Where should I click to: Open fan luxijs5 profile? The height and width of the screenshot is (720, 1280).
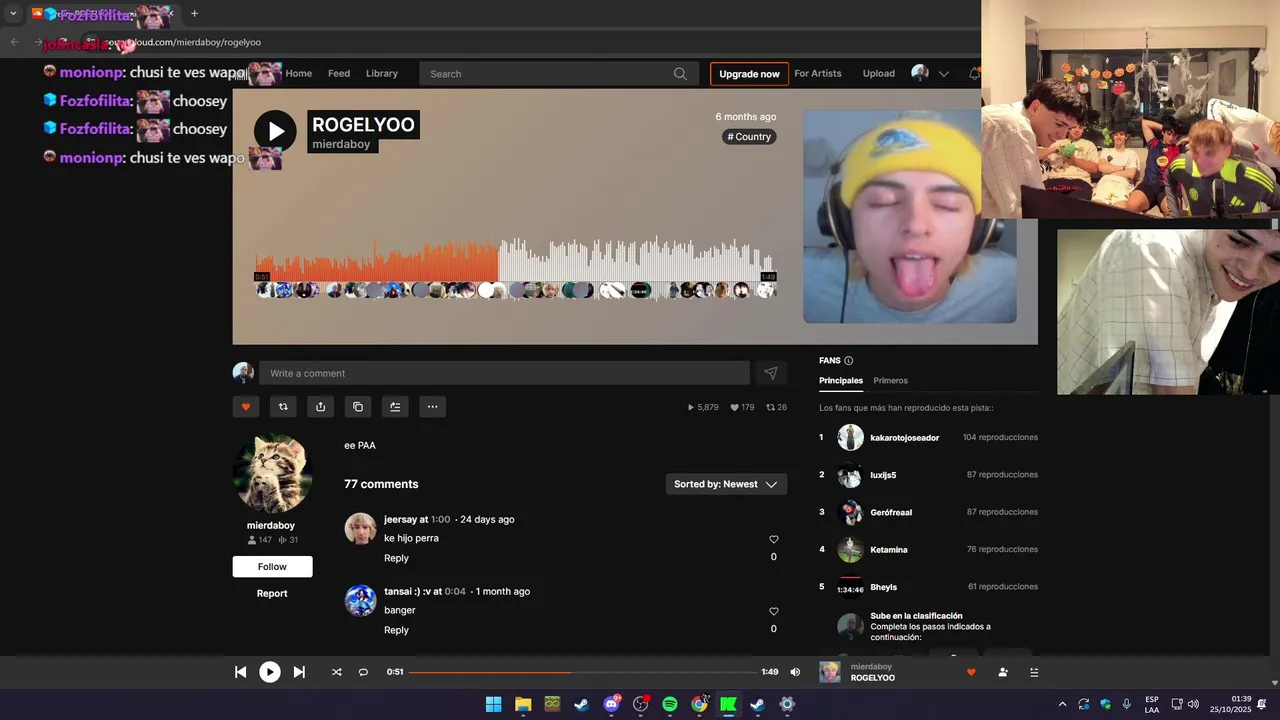pos(883,475)
